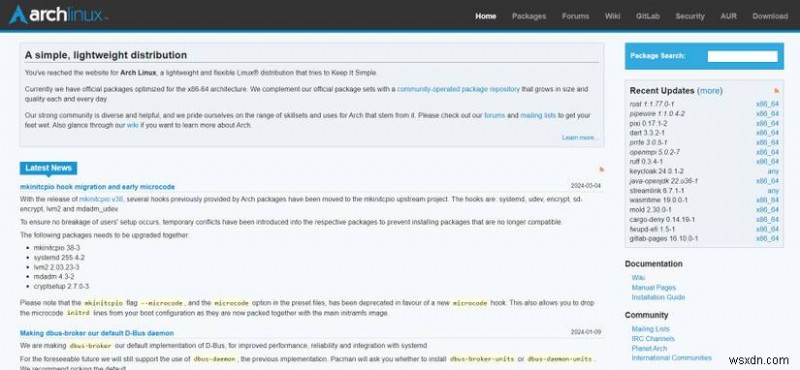
Task: Open the Latest News RSS feed icon
Action: (601, 169)
